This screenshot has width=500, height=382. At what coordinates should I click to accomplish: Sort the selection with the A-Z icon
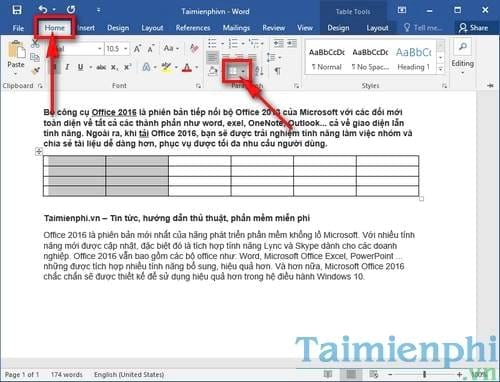pyautogui.click(x=259, y=71)
